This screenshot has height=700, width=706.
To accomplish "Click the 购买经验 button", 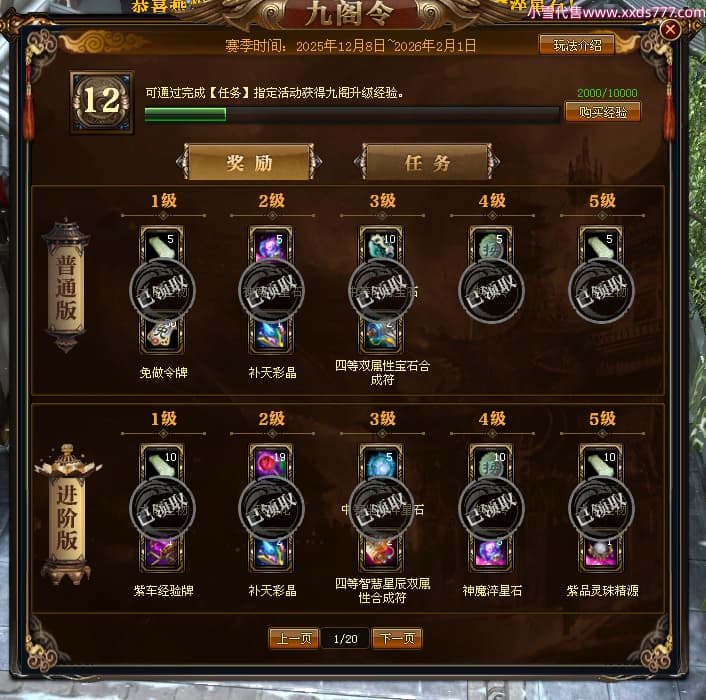I will 603,112.
